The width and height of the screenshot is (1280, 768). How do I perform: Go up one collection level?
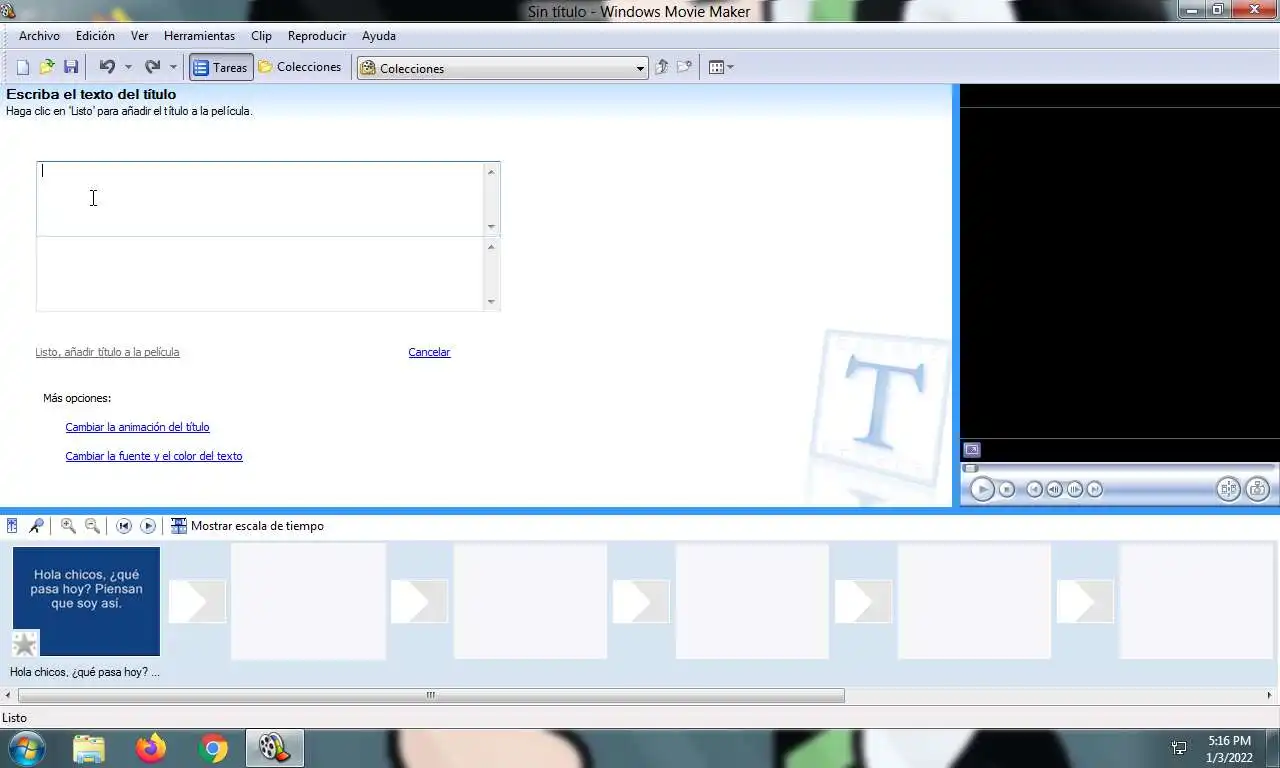pyautogui.click(x=661, y=67)
